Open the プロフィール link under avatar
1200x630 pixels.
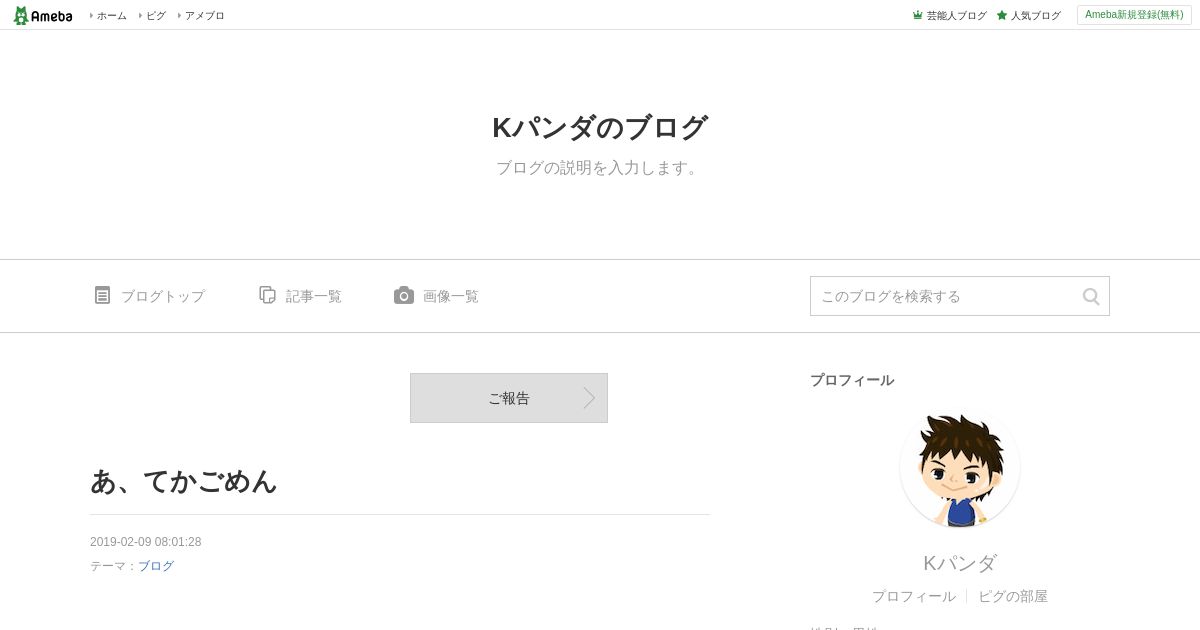click(913, 596)
